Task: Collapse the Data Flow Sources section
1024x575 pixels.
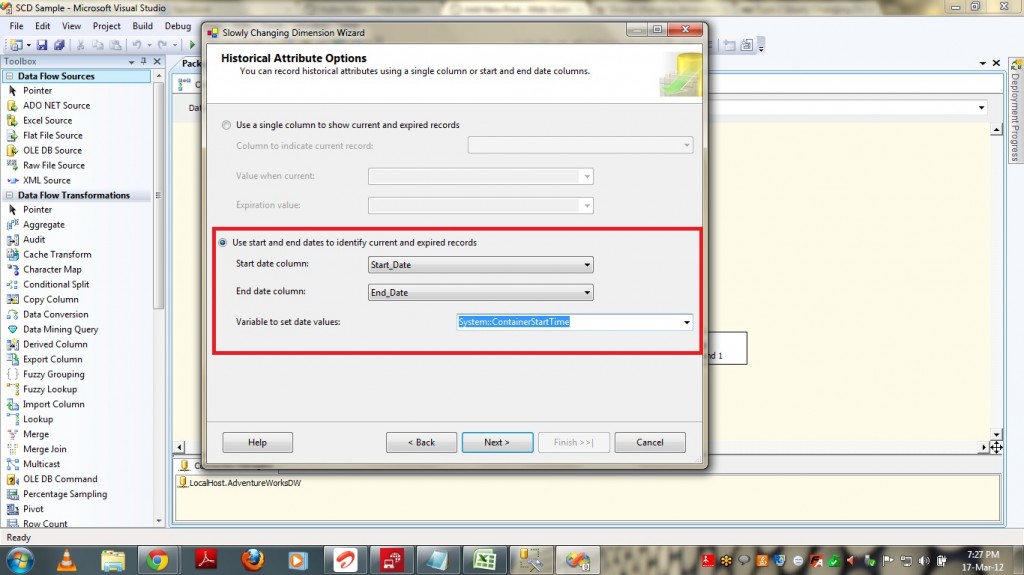Action: coord(9,76)
